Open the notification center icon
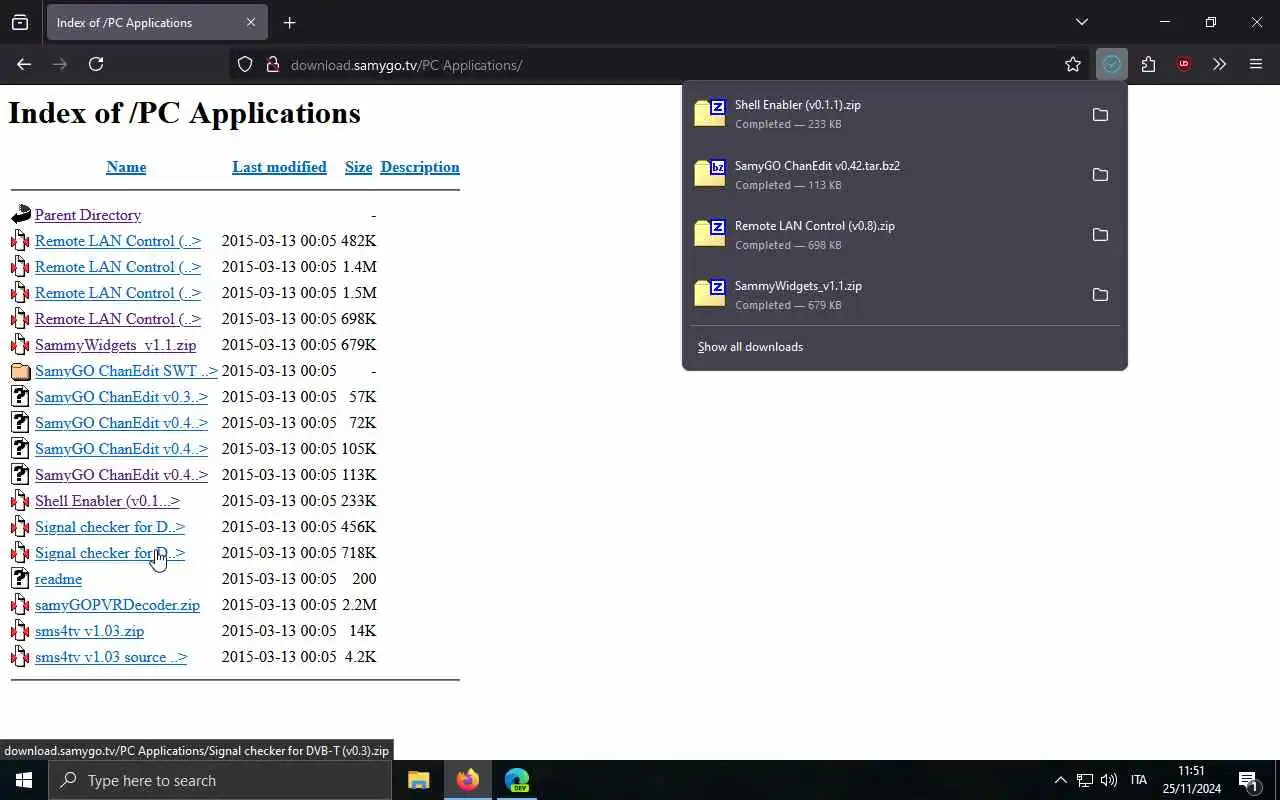 coord(1248,780)
